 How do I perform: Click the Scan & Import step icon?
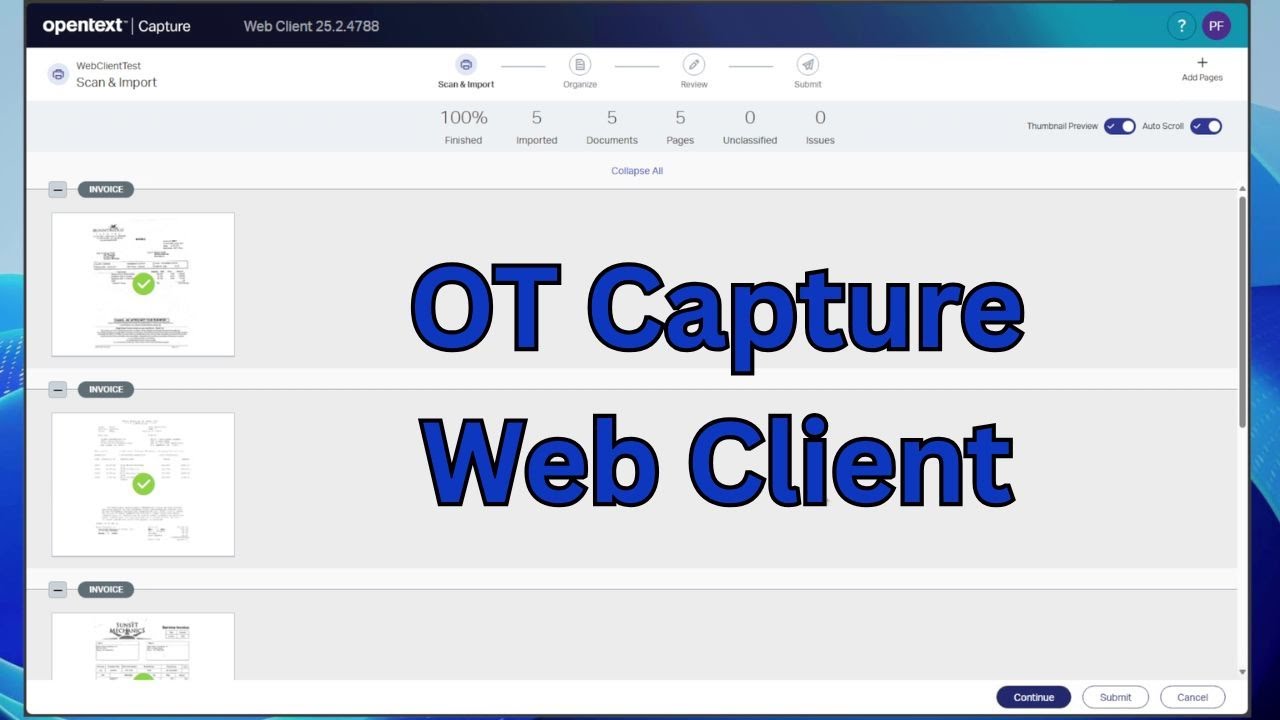point(466,64)
